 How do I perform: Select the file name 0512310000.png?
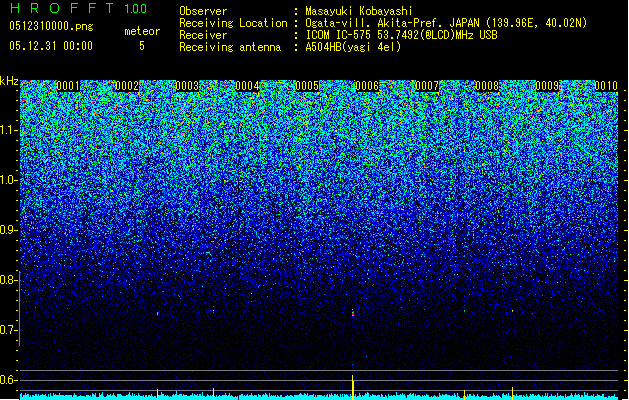pos(51,26)
